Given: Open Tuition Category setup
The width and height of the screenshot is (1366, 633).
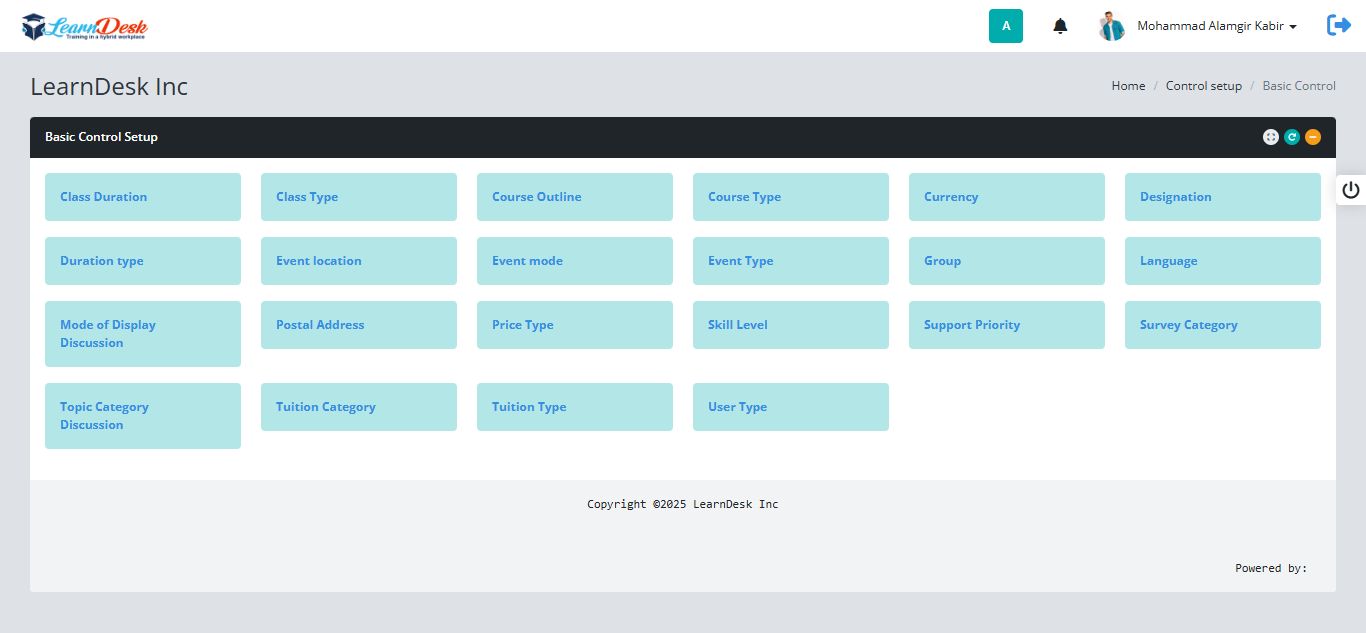Looking at the screenshot, I should click(x=359, y=407).
